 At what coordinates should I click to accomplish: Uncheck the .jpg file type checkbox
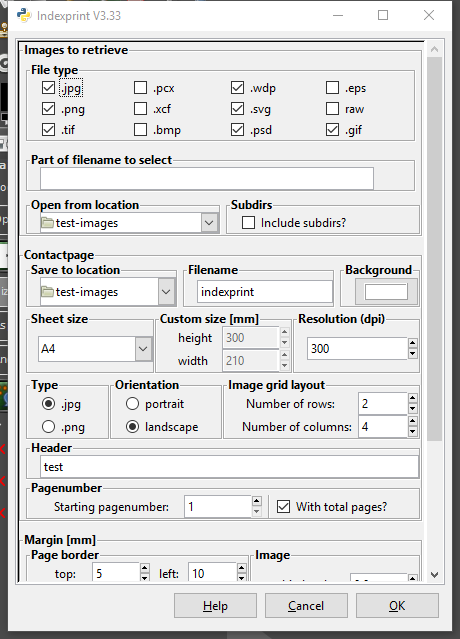(48, 88)
